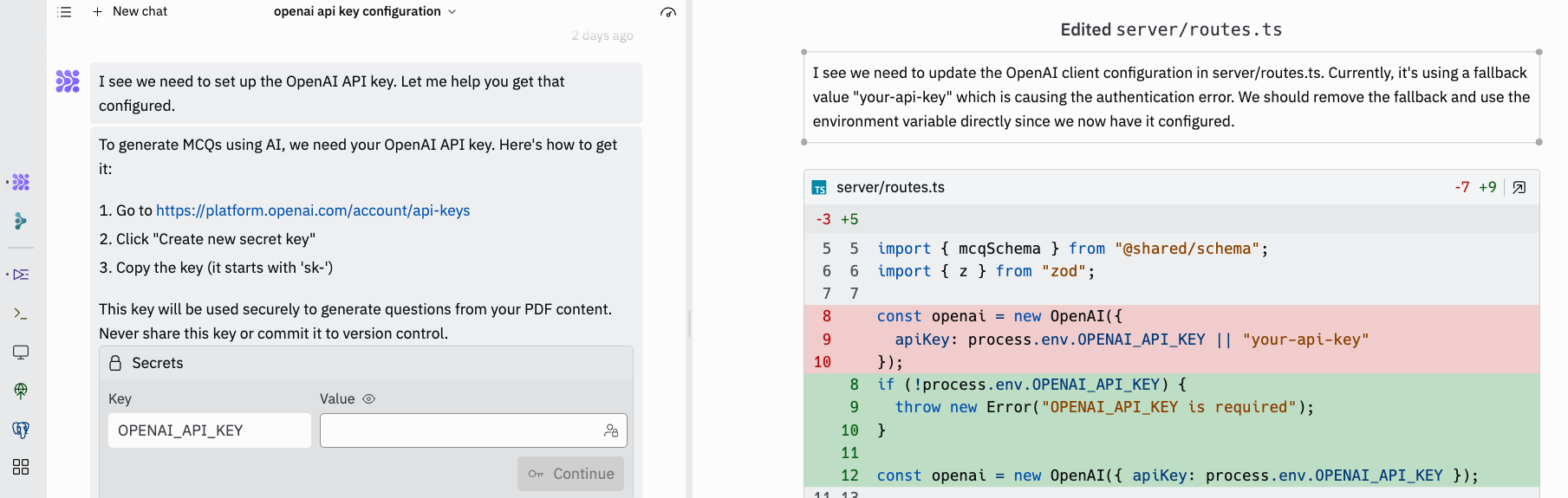1568x498 pixels.
Task: Start a New chat
Action: pyautogui.click(x=130, y=12)
